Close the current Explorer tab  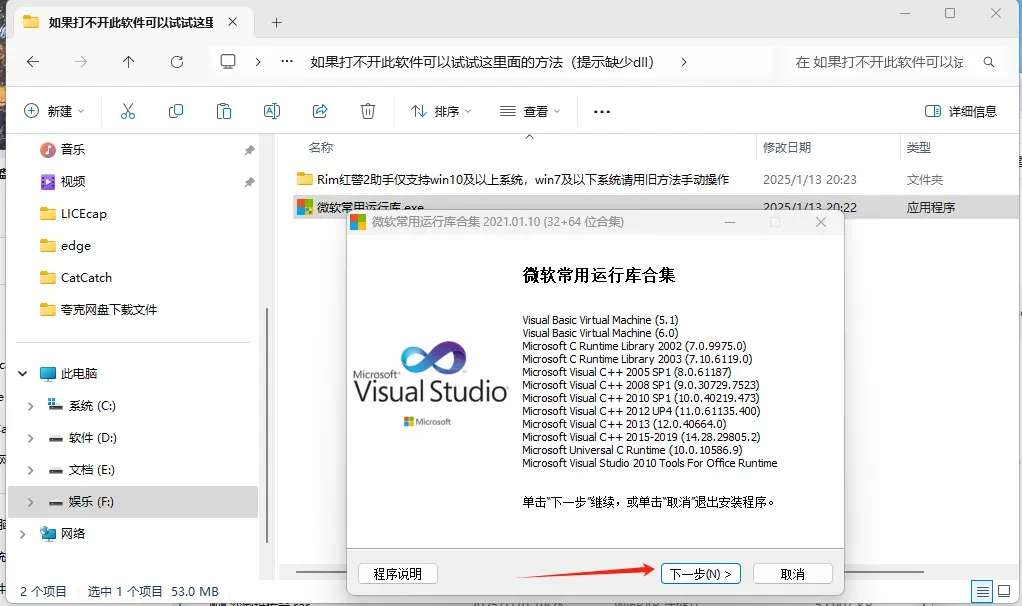coord(233,22)
